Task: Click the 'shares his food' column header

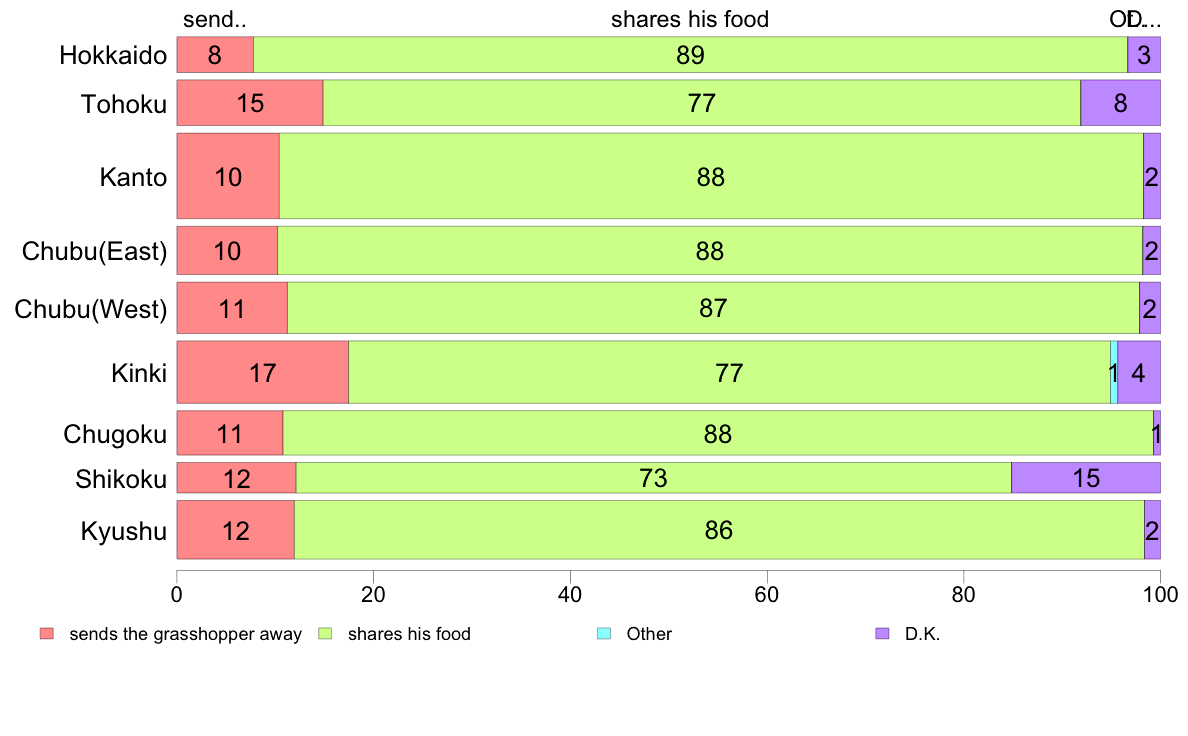Action: 689,19
